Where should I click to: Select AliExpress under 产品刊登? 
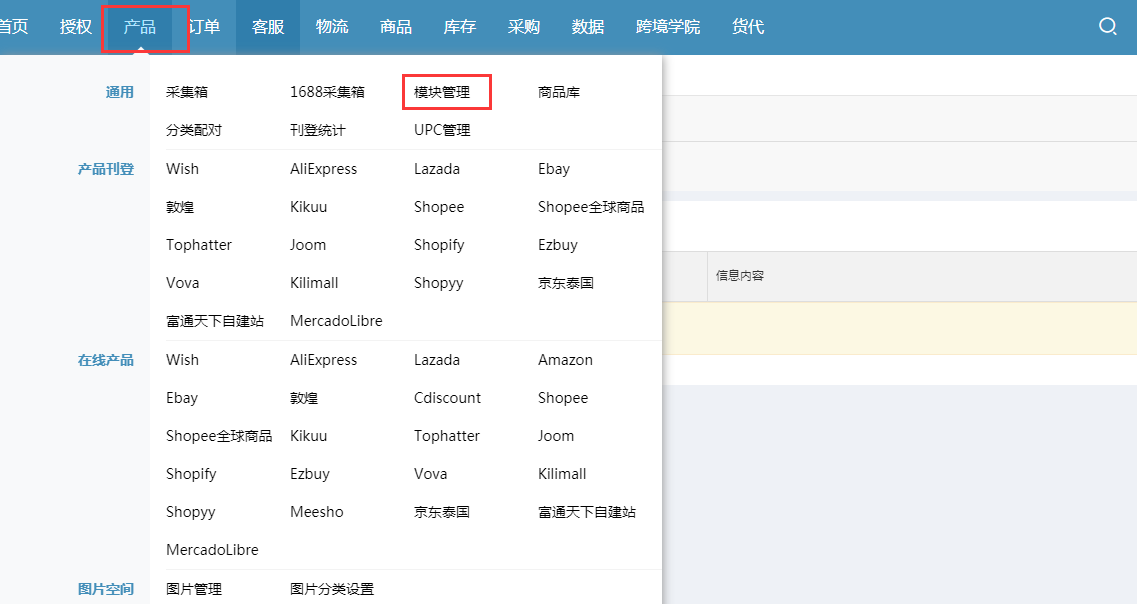tap(323, 169)
